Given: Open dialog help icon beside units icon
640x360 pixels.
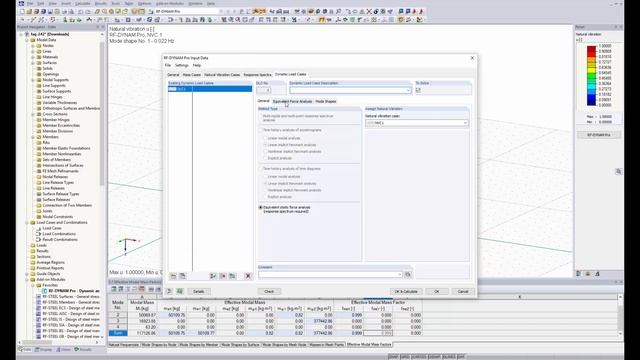Looking at the screenshot, I should [169, 291].
